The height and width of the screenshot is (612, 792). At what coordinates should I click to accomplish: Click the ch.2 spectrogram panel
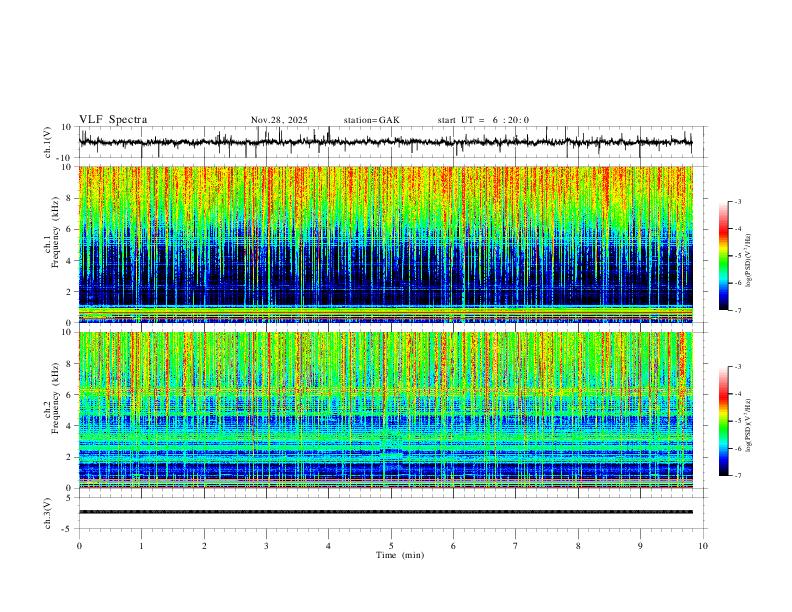[385, 410]
